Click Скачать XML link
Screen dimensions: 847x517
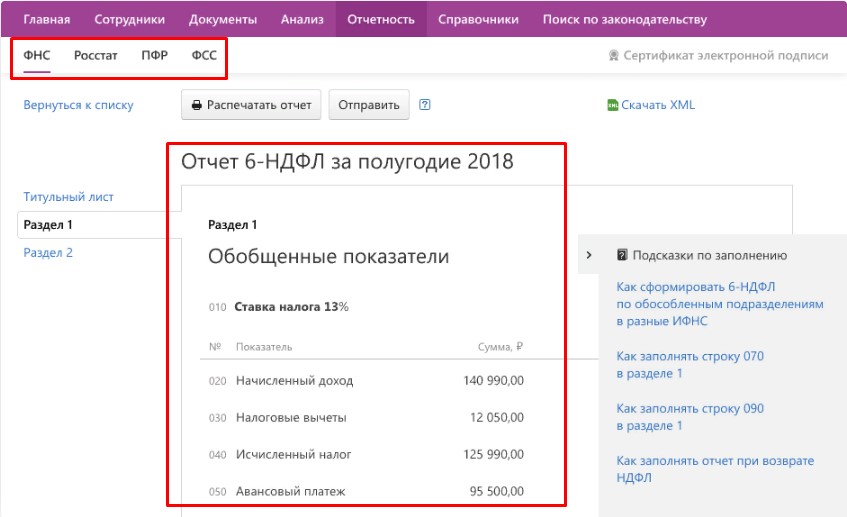(x=658, y=105)
